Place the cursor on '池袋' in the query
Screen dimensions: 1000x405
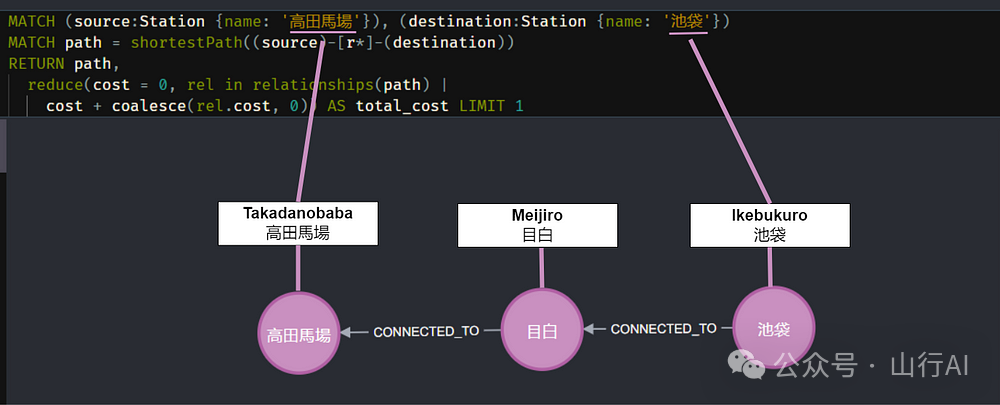coord(687,22)
